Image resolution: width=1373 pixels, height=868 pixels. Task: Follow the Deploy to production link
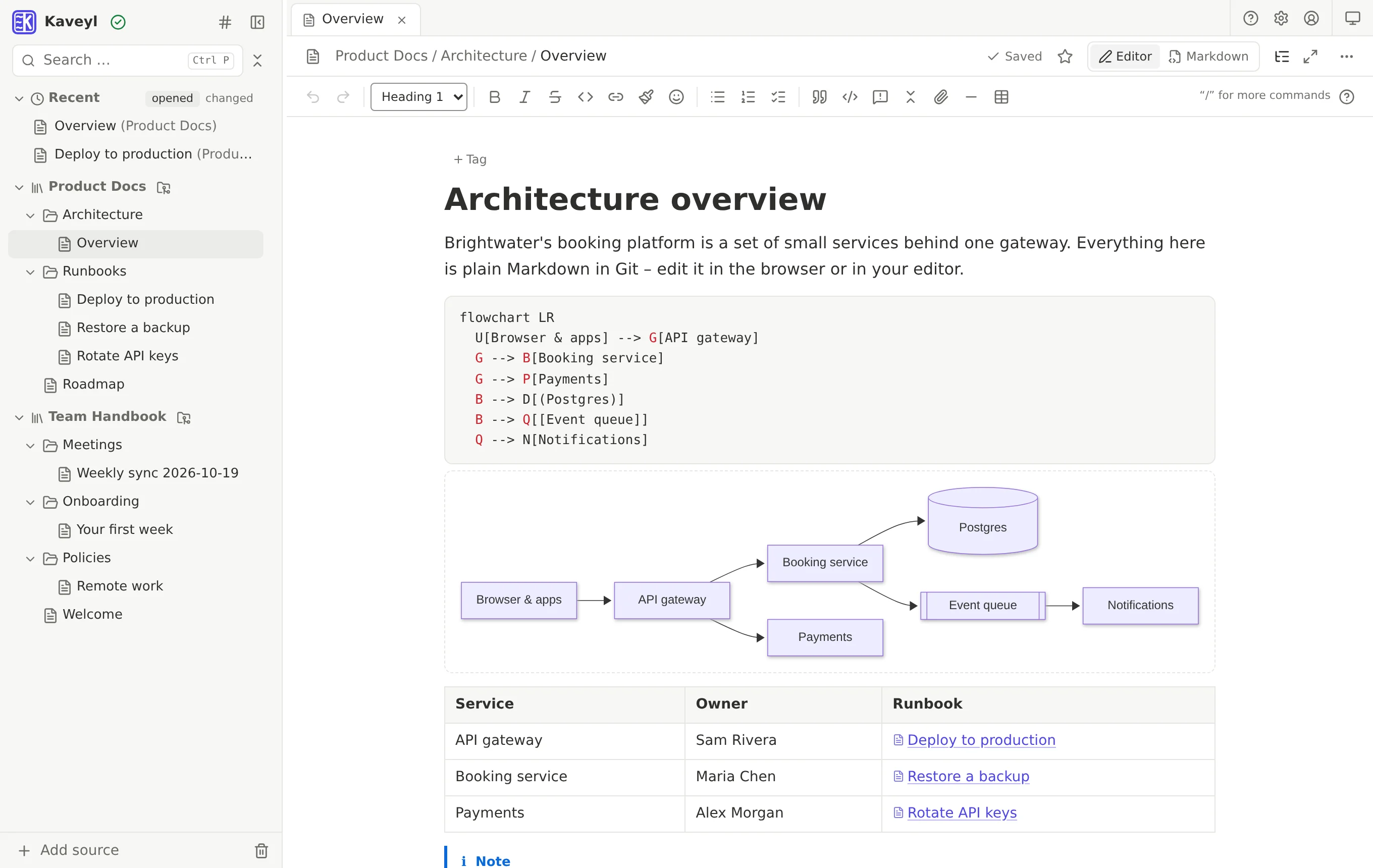981,740
